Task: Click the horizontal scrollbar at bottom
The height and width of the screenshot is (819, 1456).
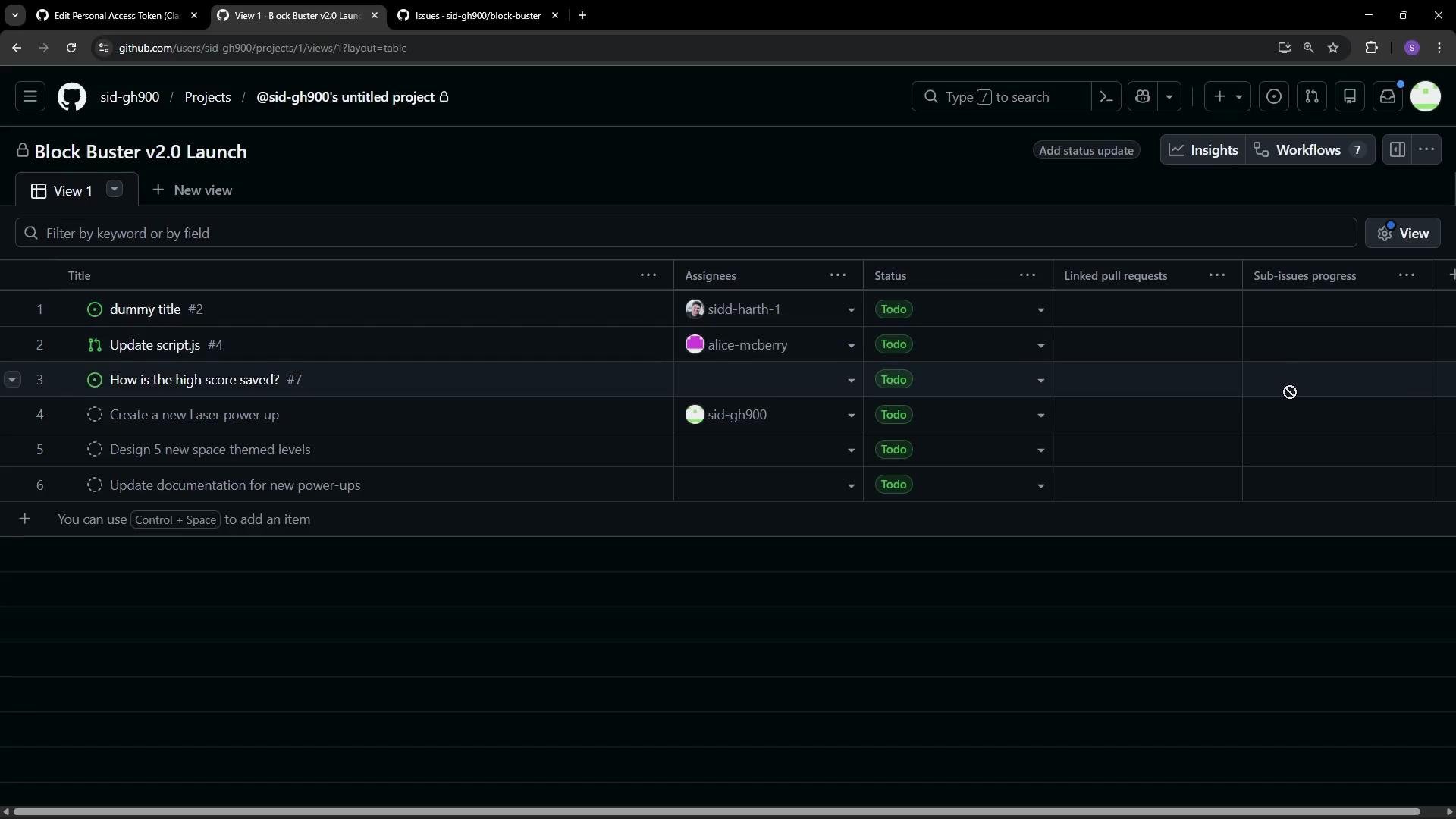Action: pos(717,812)
